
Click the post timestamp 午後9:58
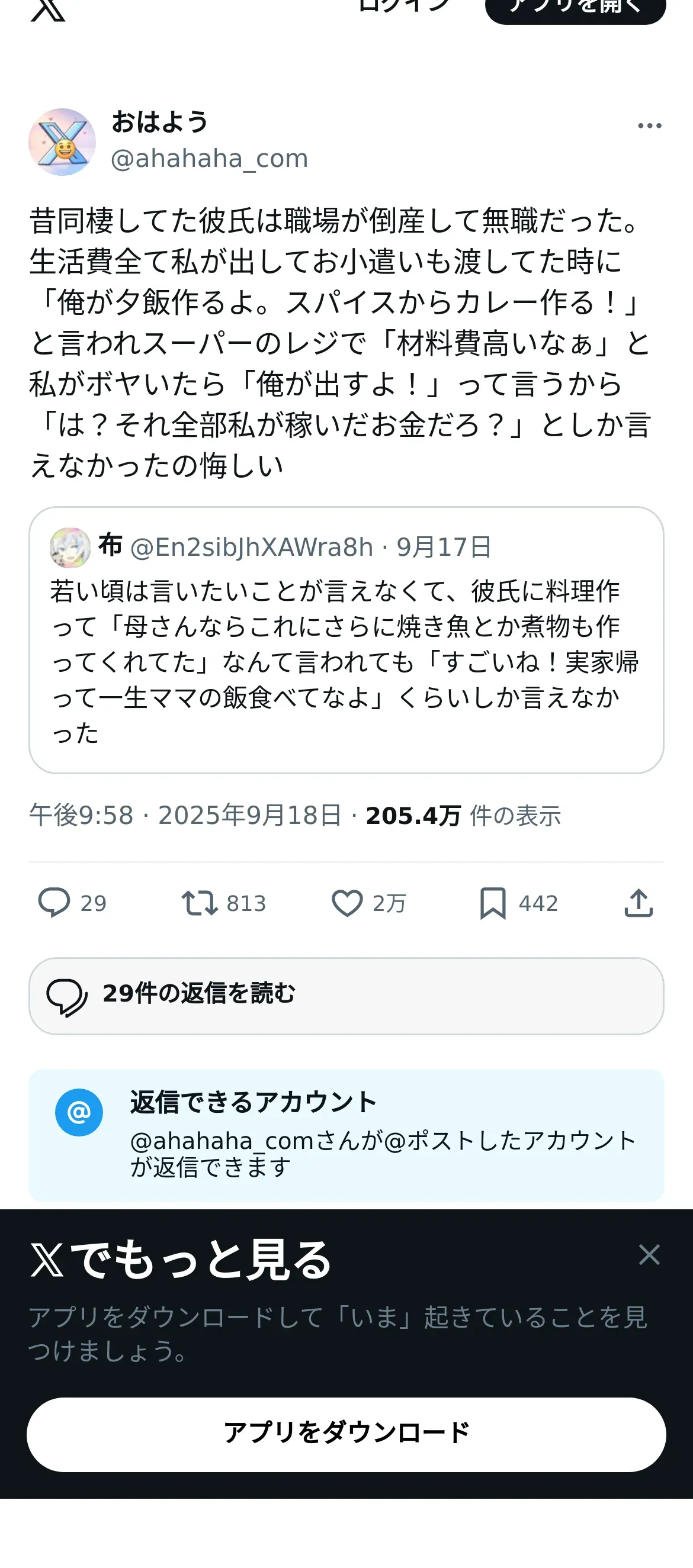[x=81, y=816]
